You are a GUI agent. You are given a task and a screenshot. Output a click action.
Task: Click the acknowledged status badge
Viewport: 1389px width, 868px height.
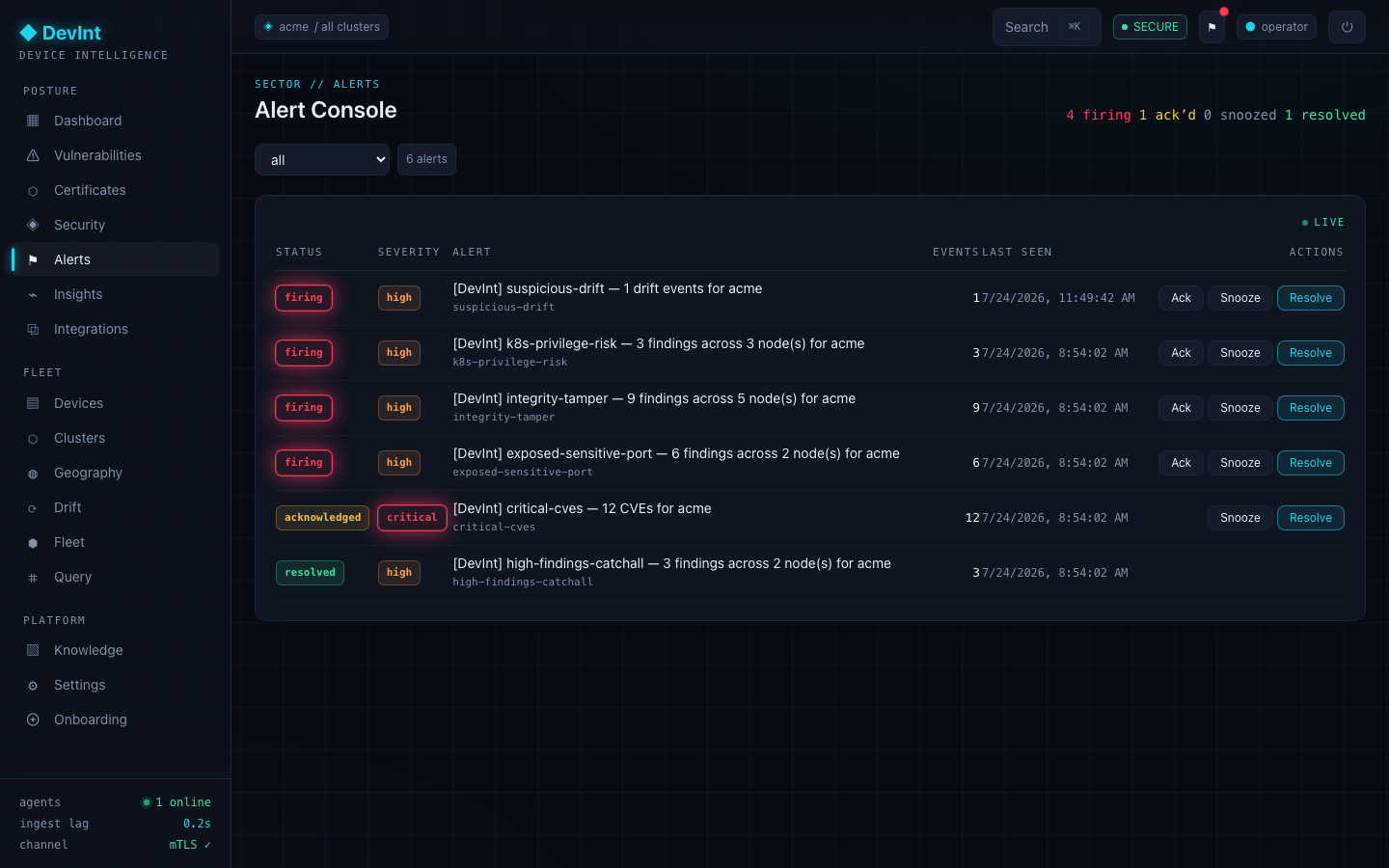[322, 518]
